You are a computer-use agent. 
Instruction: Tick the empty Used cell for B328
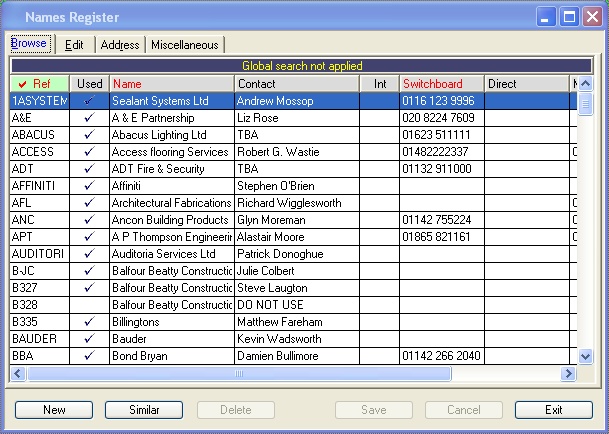pos(90,305)
